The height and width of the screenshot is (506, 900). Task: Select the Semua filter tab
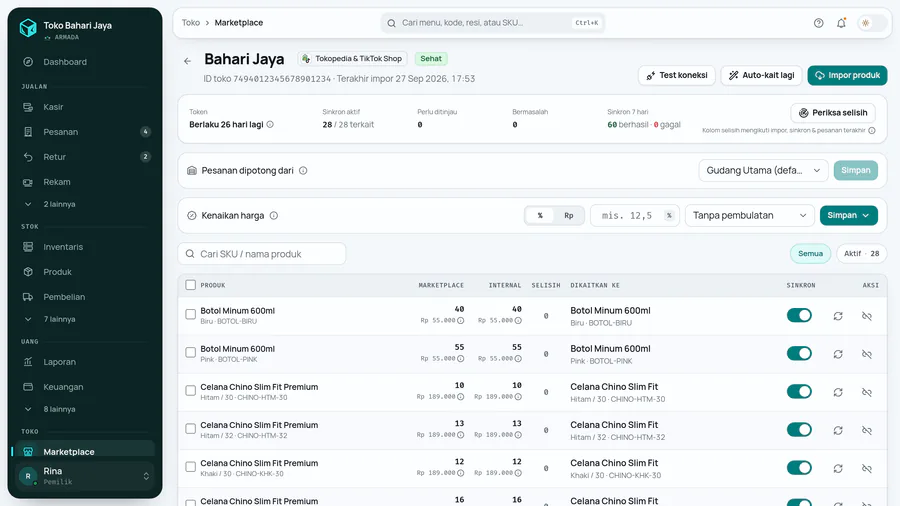[x=810, y=254]
